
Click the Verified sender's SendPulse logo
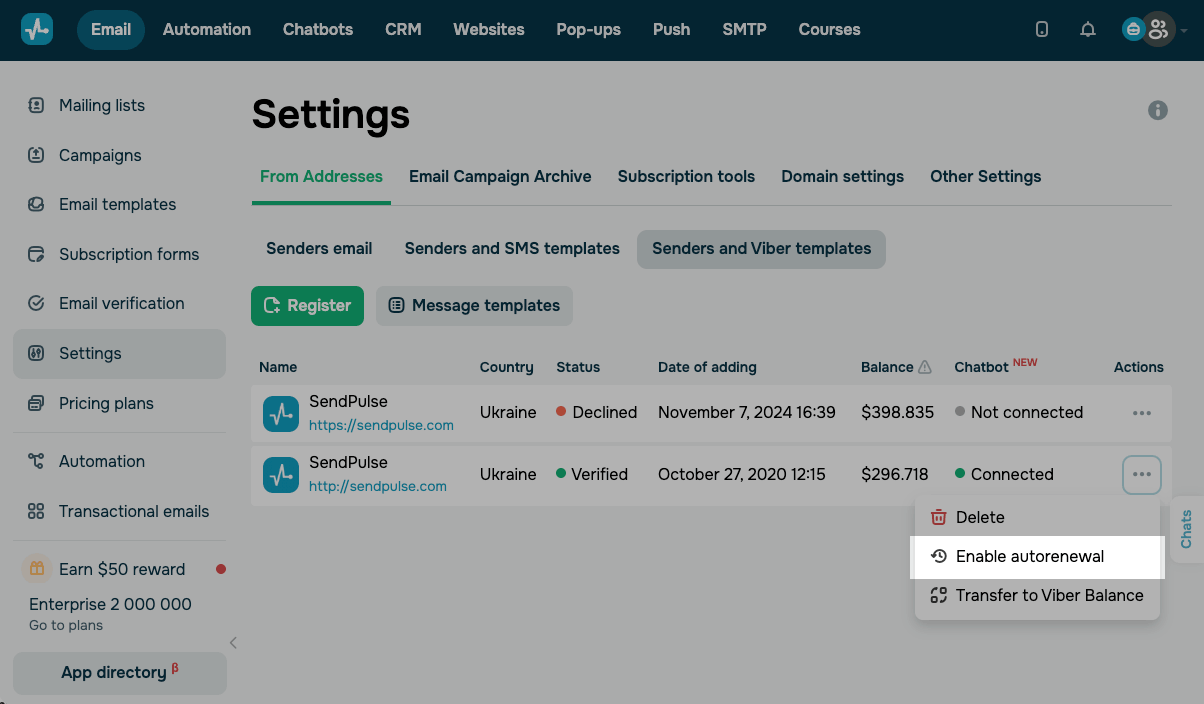(281, 474)
